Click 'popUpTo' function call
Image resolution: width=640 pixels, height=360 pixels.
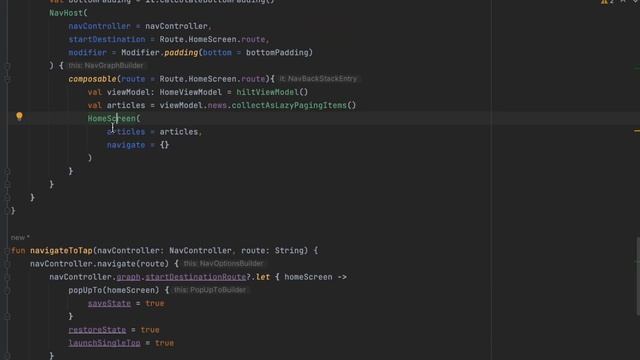pos(85,290)
